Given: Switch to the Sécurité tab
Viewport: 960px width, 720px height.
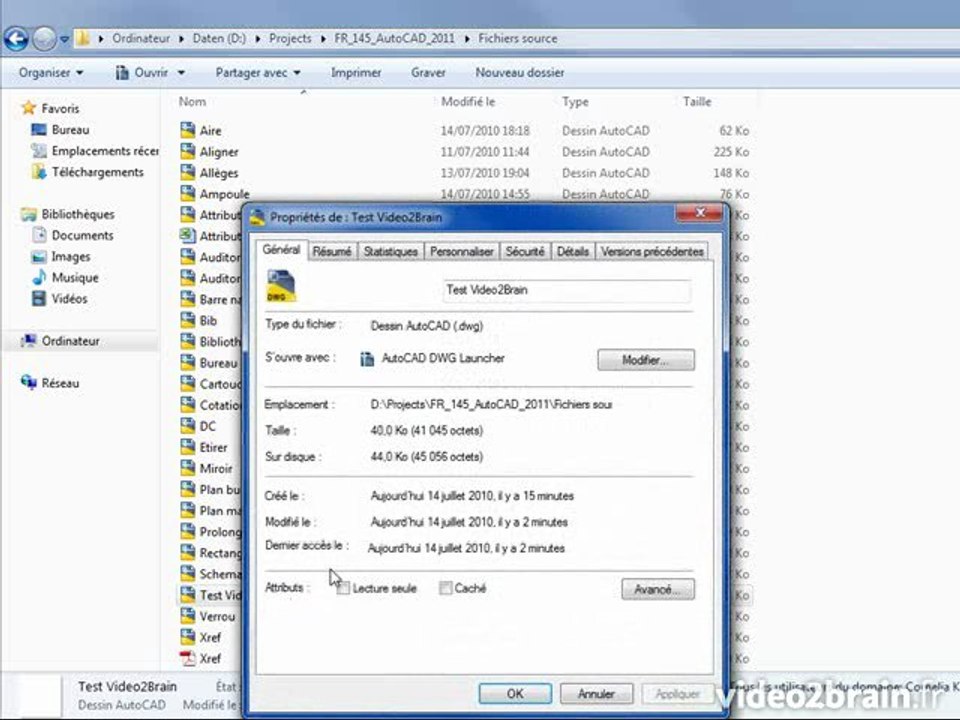Looking at the screenshot, I should (x=525, y=252).
